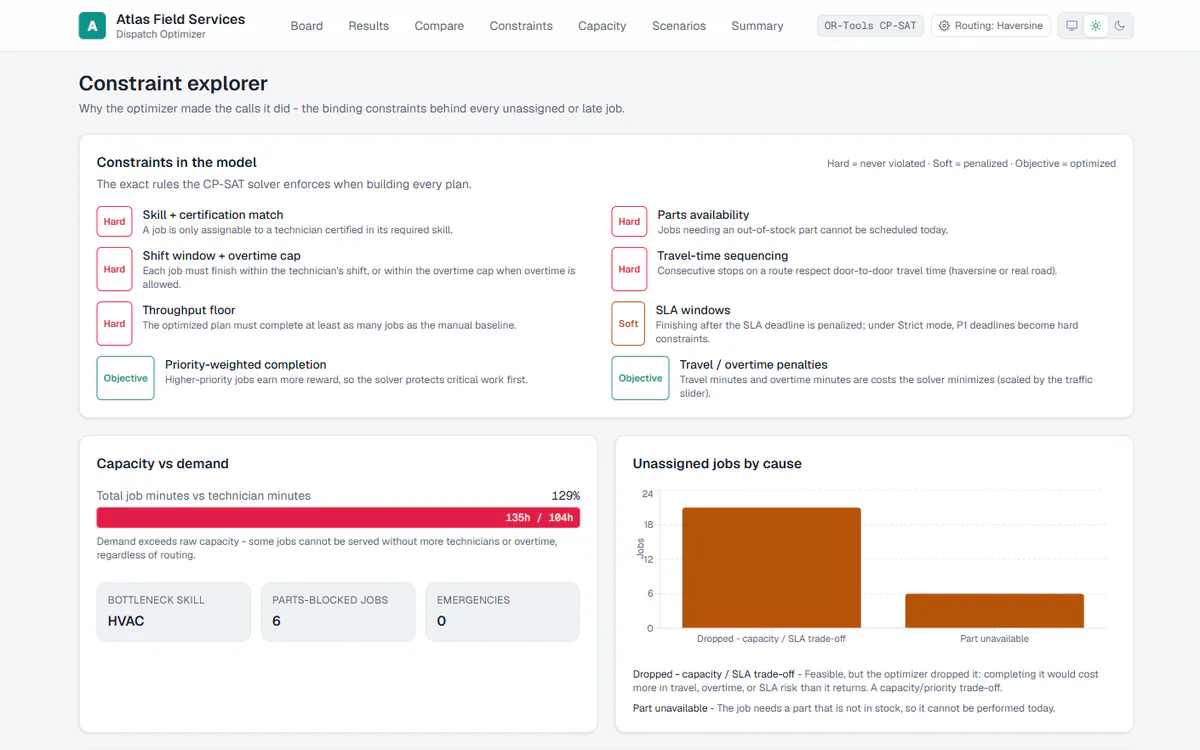The image size is (1200, 750).
Task: Click Hard badge beside Parts availability
Action: point(629,222)
